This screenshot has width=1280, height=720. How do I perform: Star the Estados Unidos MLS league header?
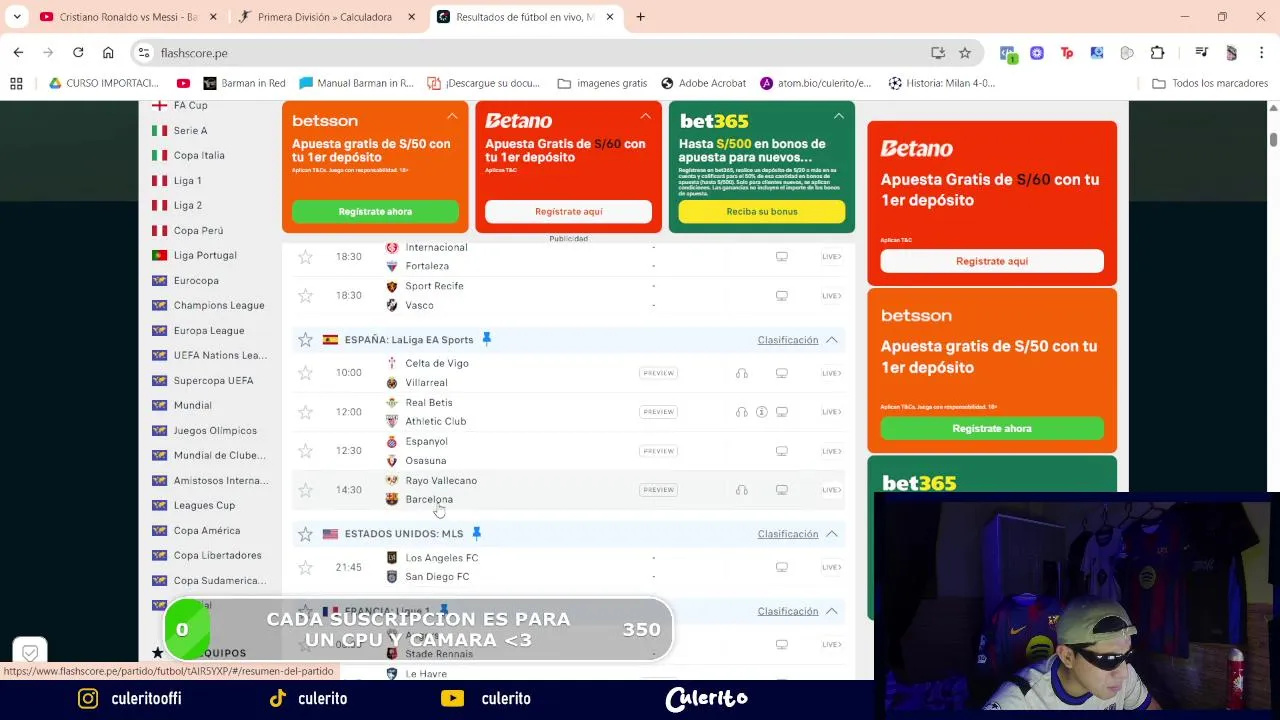305,534
